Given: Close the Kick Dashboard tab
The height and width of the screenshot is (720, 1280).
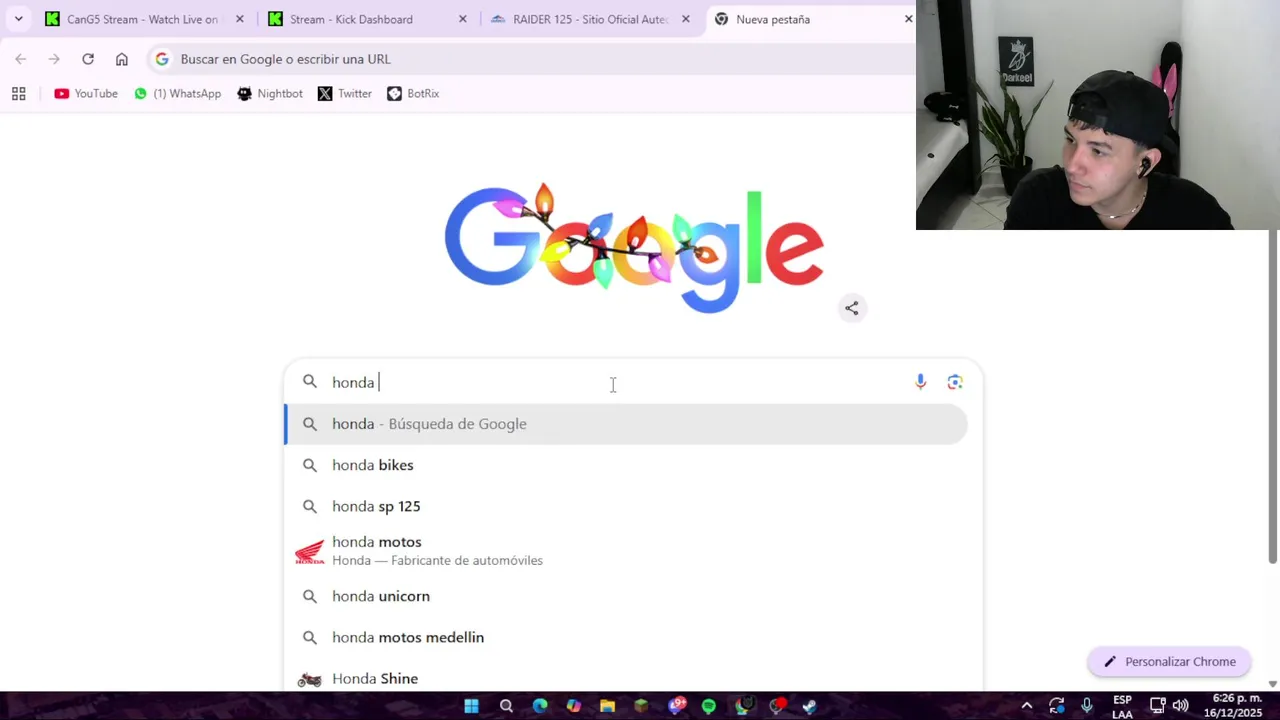Looking at the screenshot, I should [462, 19].
